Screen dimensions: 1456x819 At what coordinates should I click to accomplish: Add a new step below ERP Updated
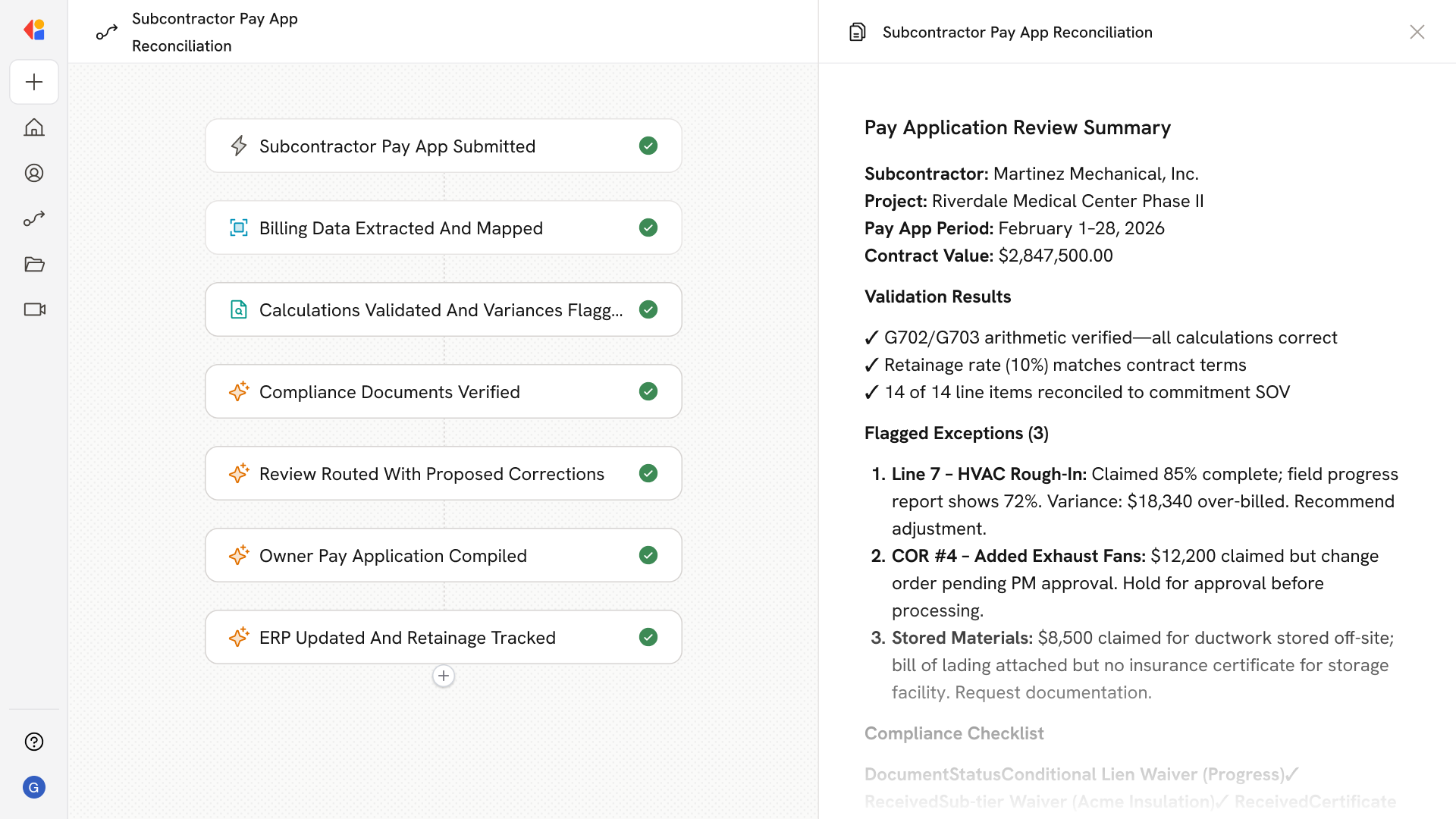444,676
